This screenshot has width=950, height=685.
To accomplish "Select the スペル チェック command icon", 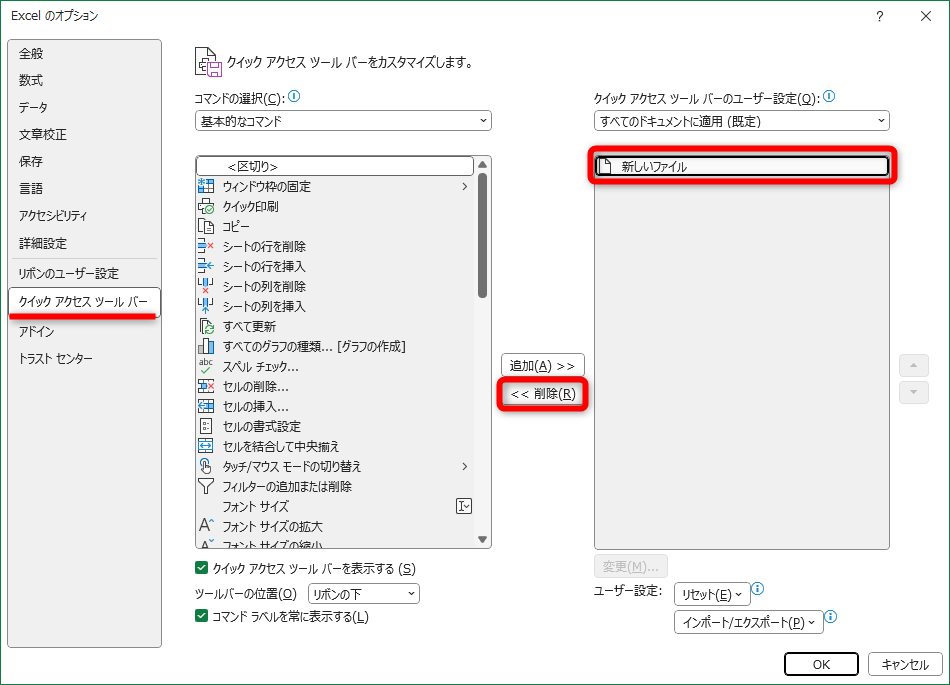I will [206, 366].
